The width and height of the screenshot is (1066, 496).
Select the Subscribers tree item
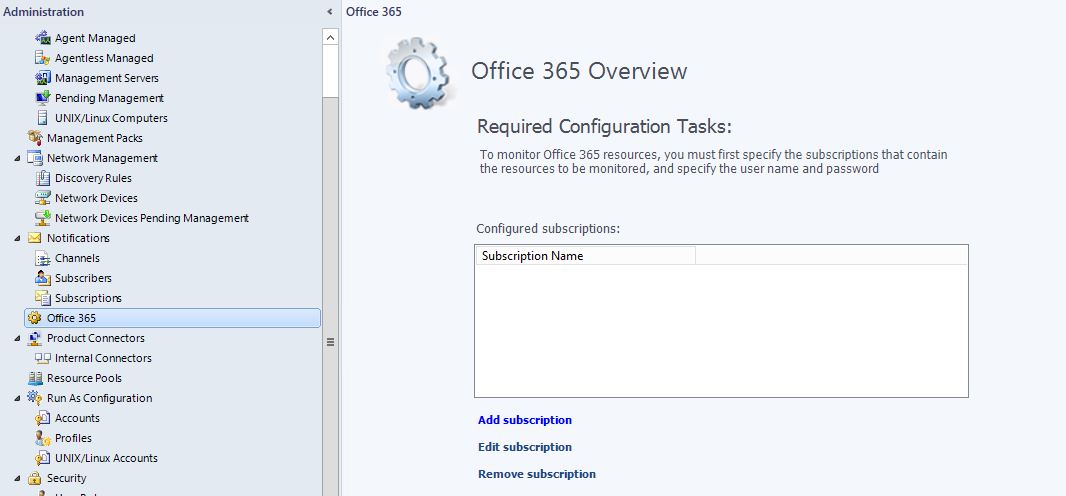tap(83, 278)
